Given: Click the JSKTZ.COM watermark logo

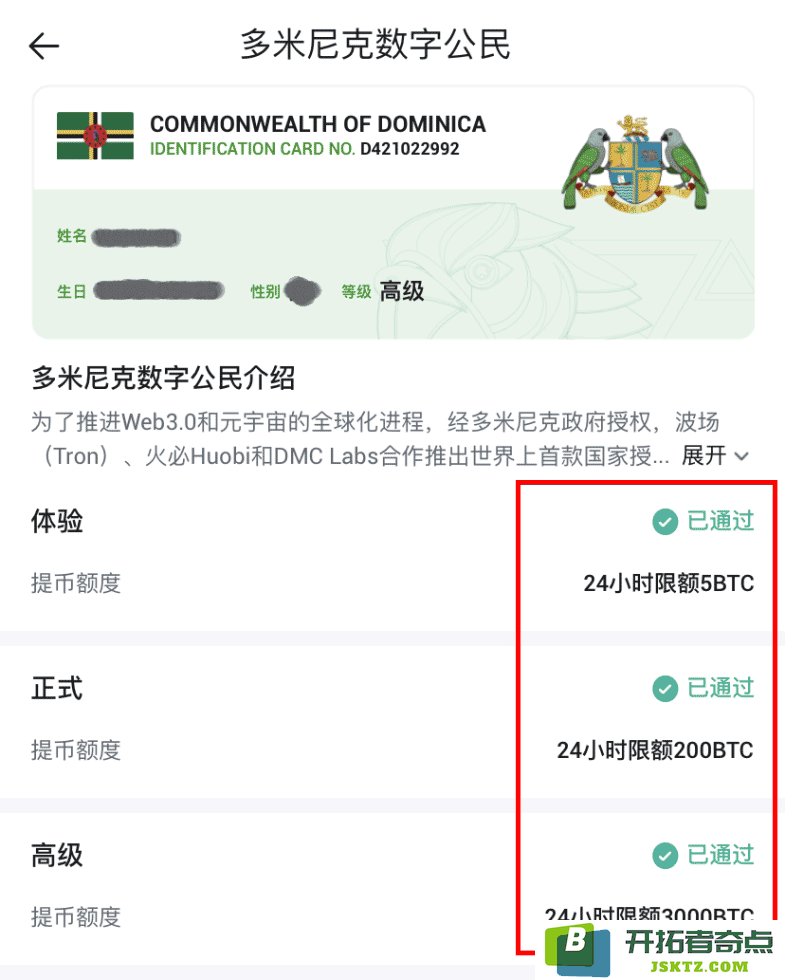Looking at the screenshot, I should click(659, 951).
